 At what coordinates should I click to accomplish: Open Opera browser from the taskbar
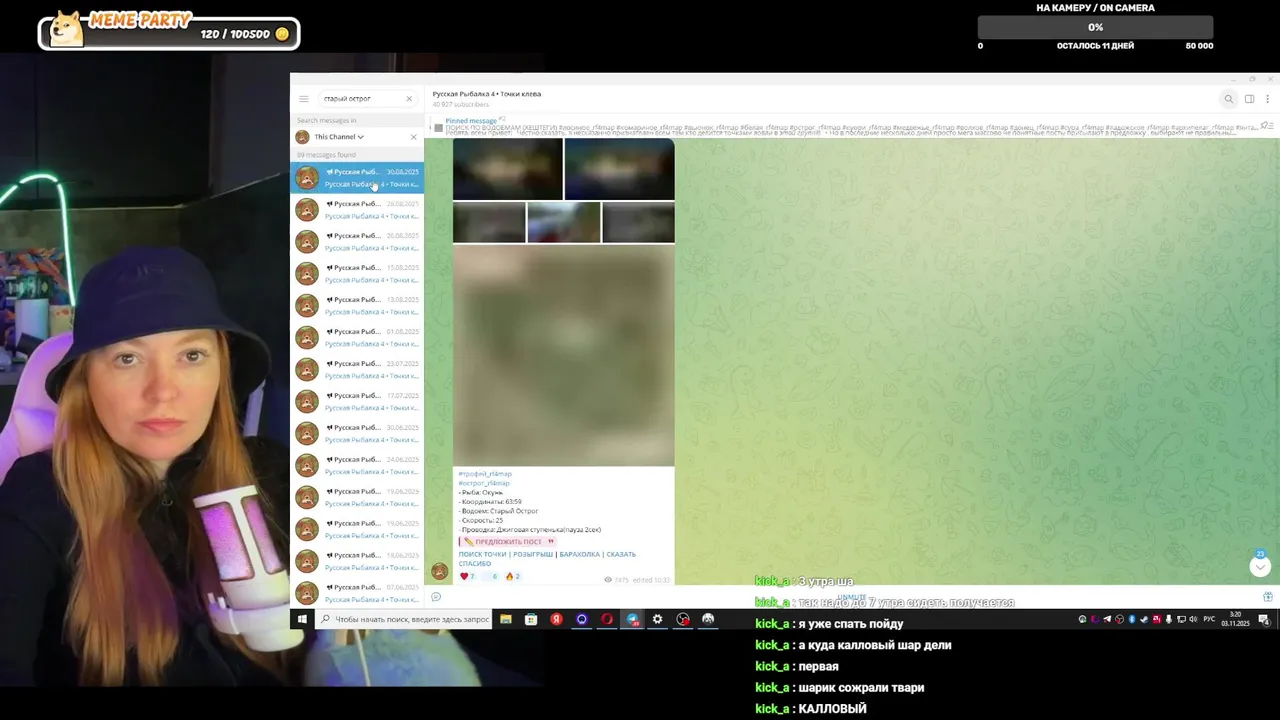(607, 619)
